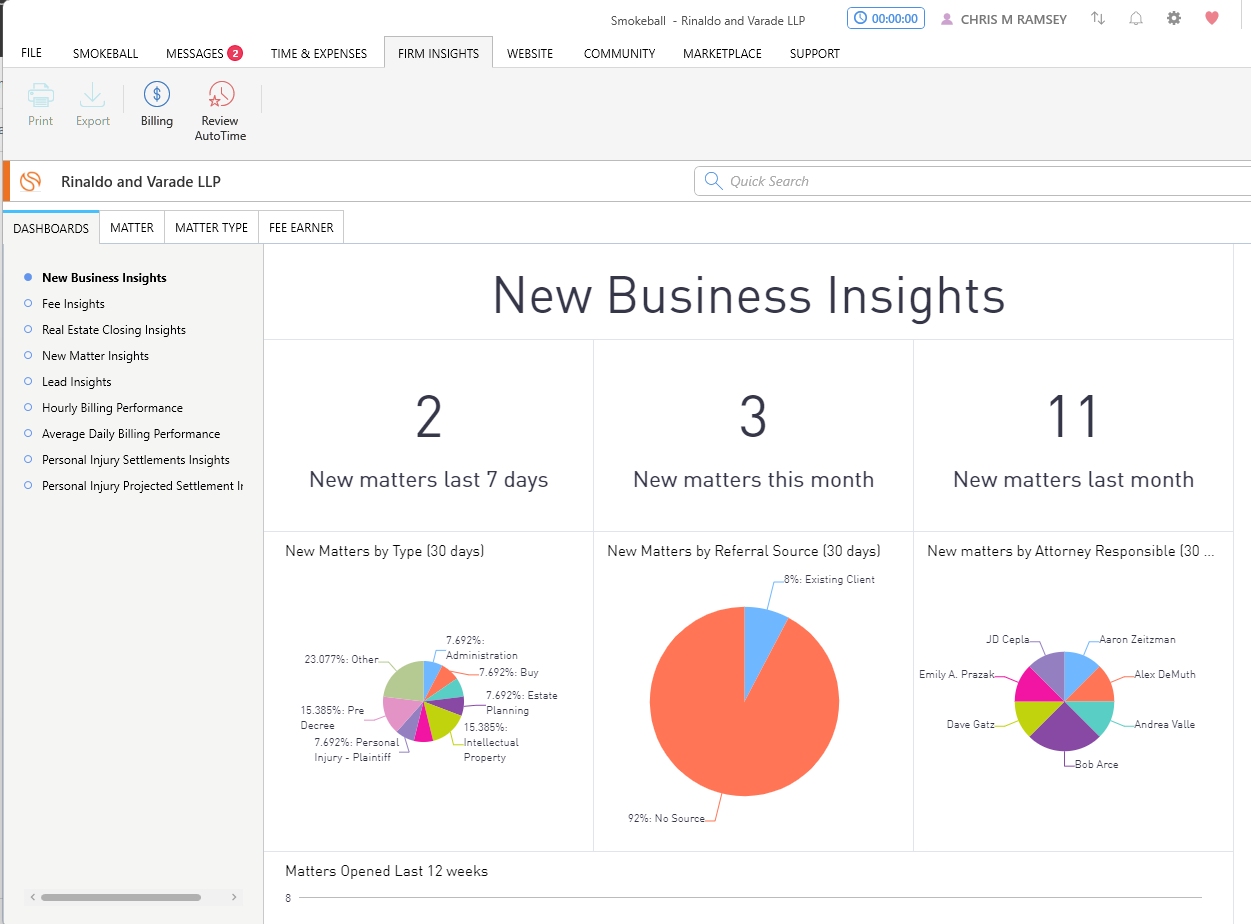Click the Export icon in the ribbon
This screenshot has height=924, width=1251.
click(x=93, y=104)
